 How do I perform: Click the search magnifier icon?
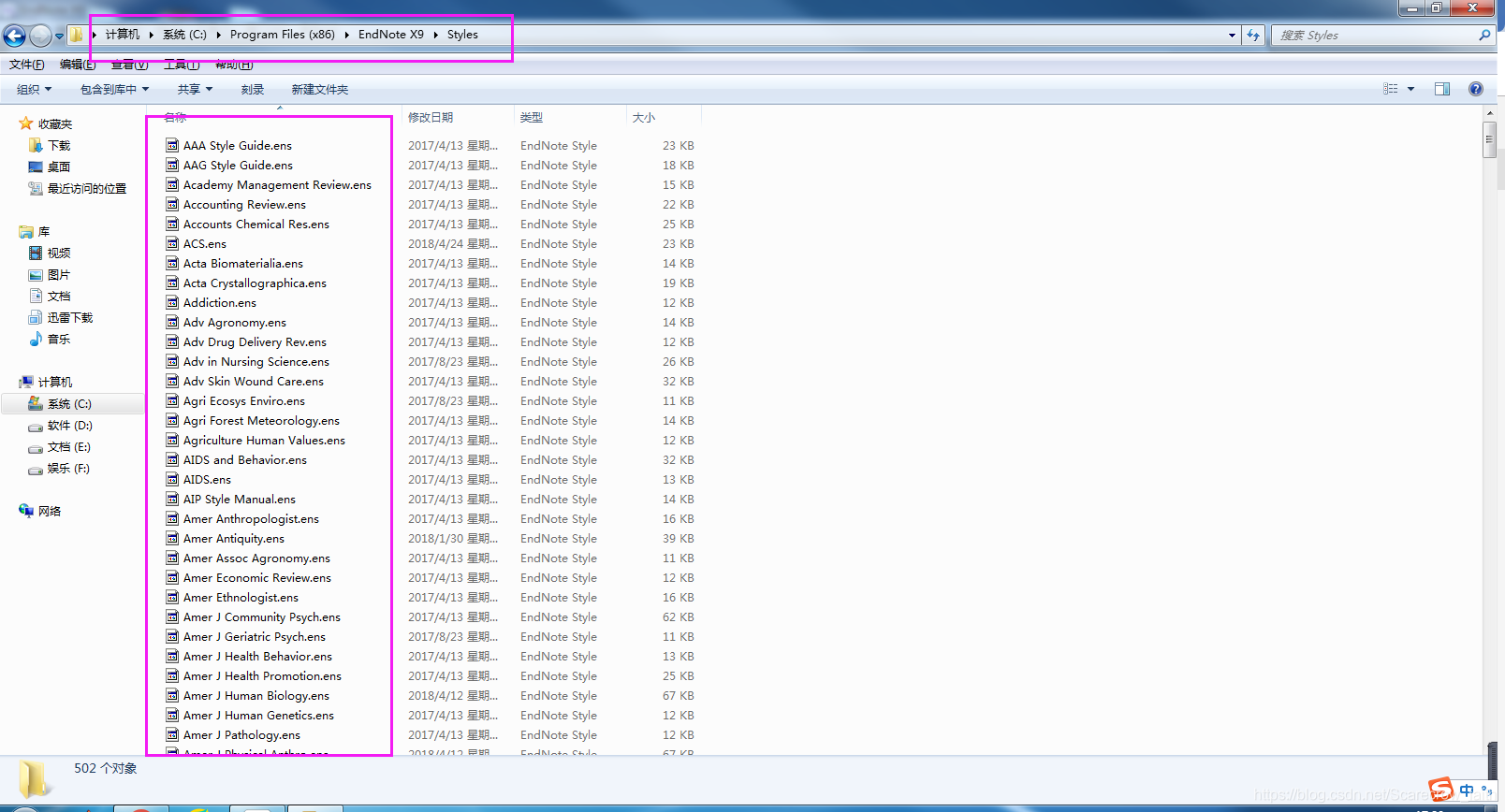coord(1484,36)
